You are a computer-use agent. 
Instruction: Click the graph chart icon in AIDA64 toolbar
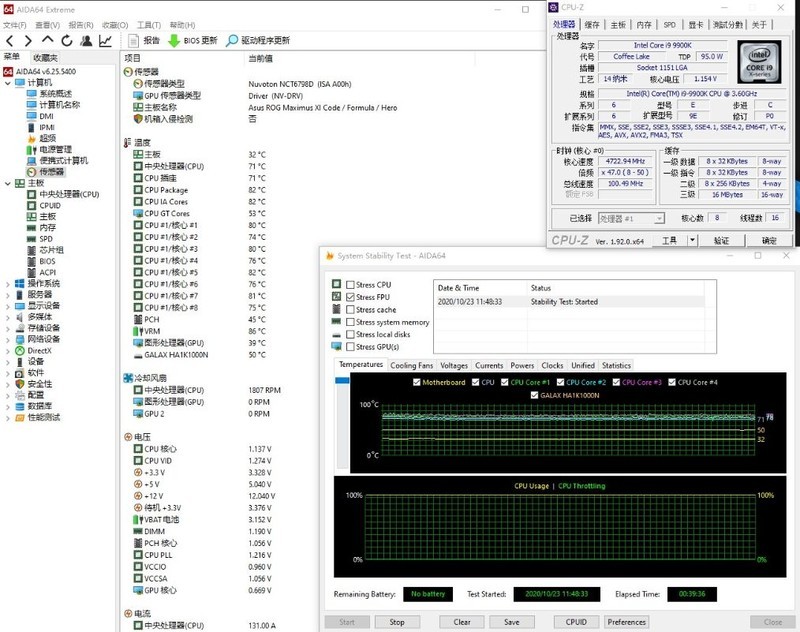tap(105, 41)
